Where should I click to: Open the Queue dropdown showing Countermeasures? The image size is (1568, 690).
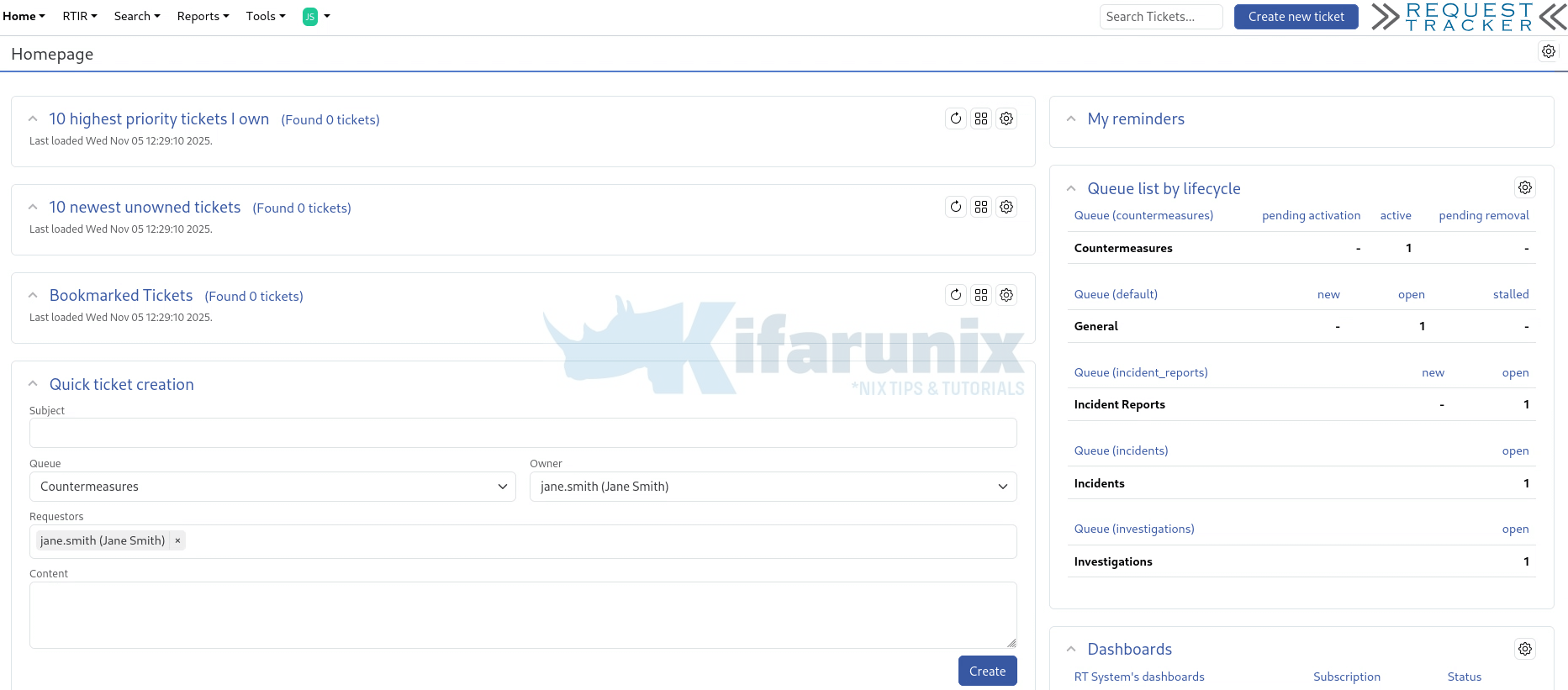272,487
